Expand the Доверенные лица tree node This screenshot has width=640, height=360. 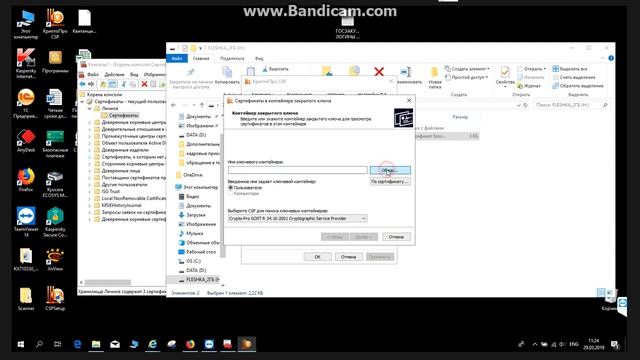point(89,171)
